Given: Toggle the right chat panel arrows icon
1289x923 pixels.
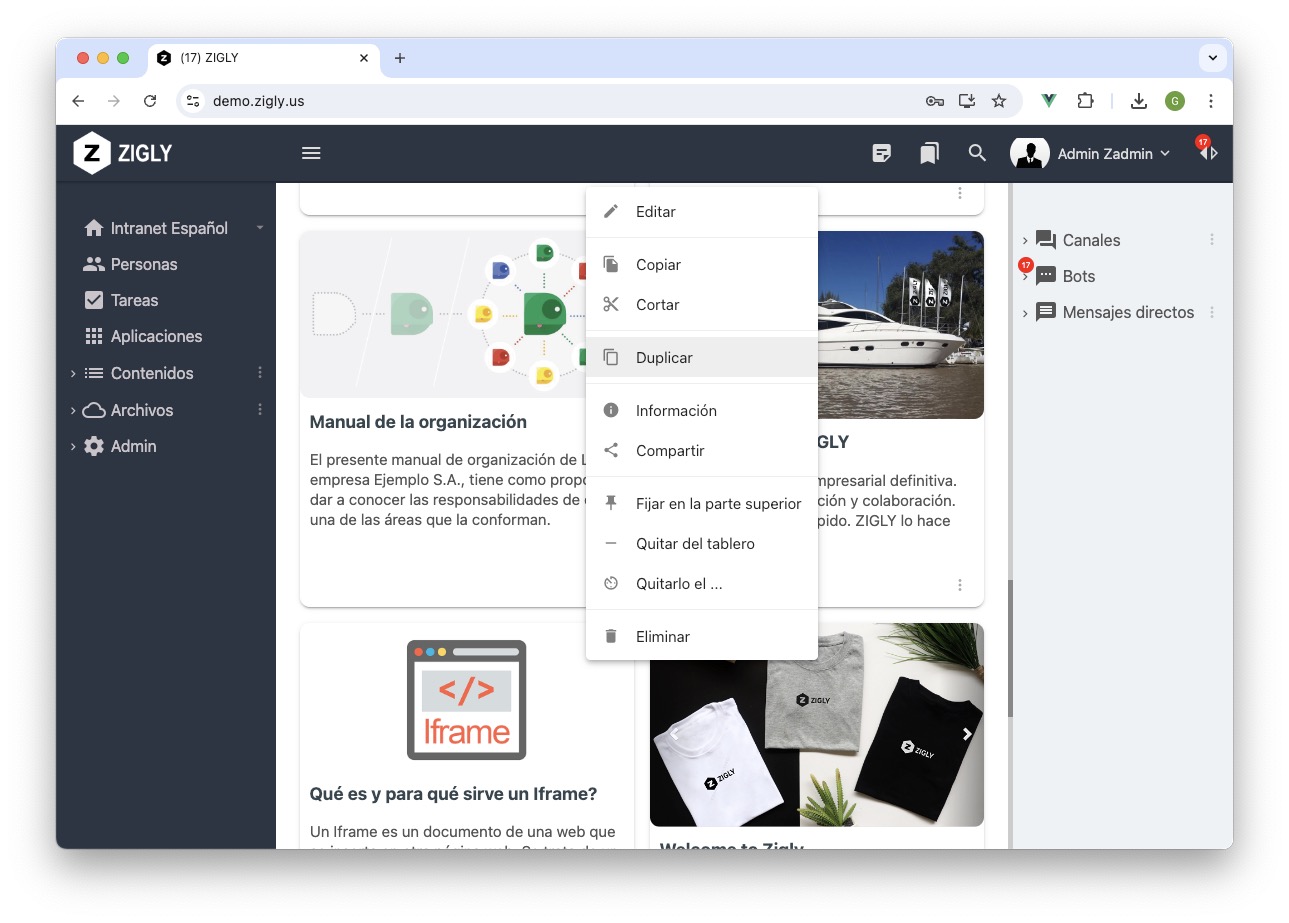Looking at the screenshot, I should 1208,153.
